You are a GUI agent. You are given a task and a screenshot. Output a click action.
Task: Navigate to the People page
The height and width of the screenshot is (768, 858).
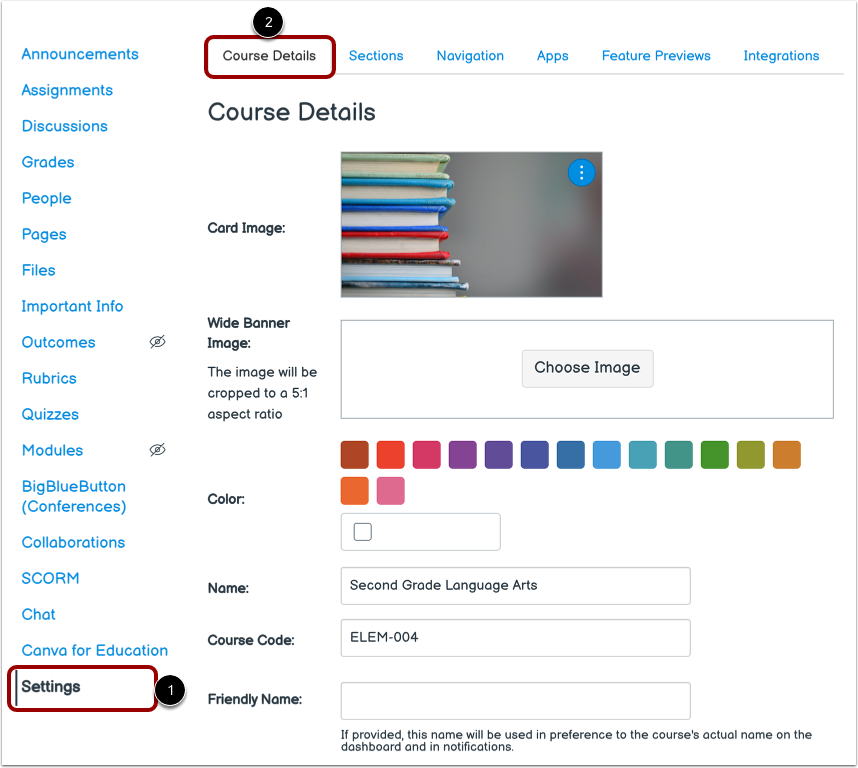click(x=46, y=198)
